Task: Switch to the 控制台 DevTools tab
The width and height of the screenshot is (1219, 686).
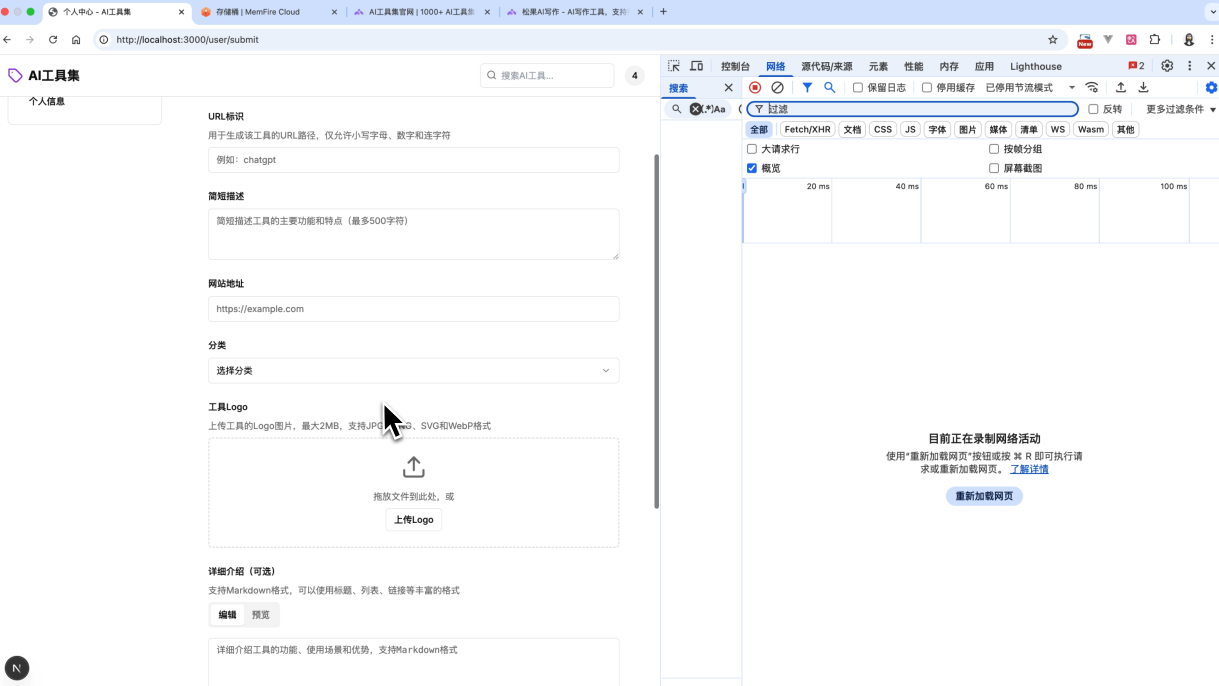Action: click(x=735, y=66)
